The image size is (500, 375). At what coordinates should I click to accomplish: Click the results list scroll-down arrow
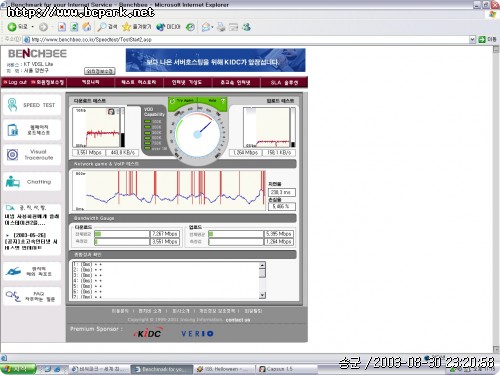click(262, 295)
